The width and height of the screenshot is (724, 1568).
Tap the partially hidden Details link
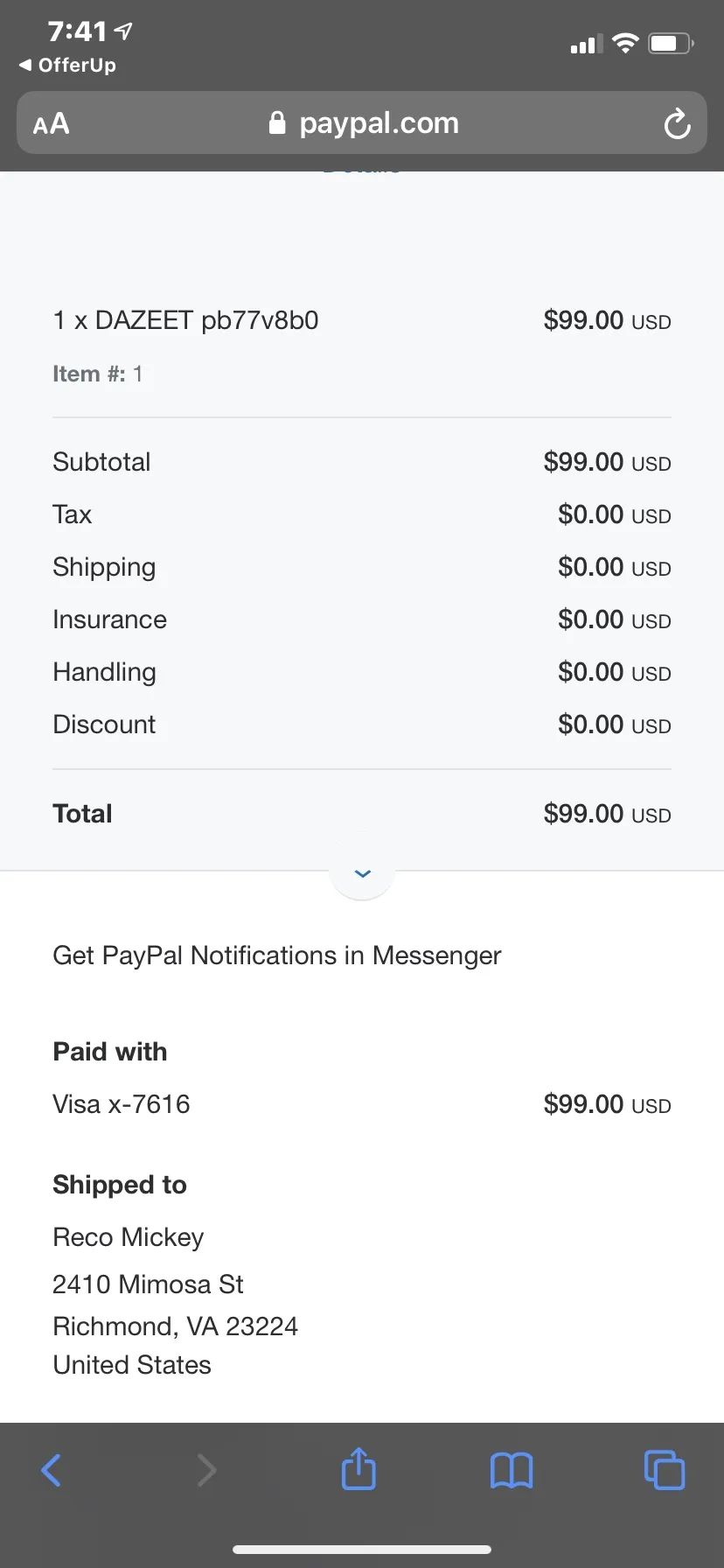pyautogui.click(x=362, y=170)
